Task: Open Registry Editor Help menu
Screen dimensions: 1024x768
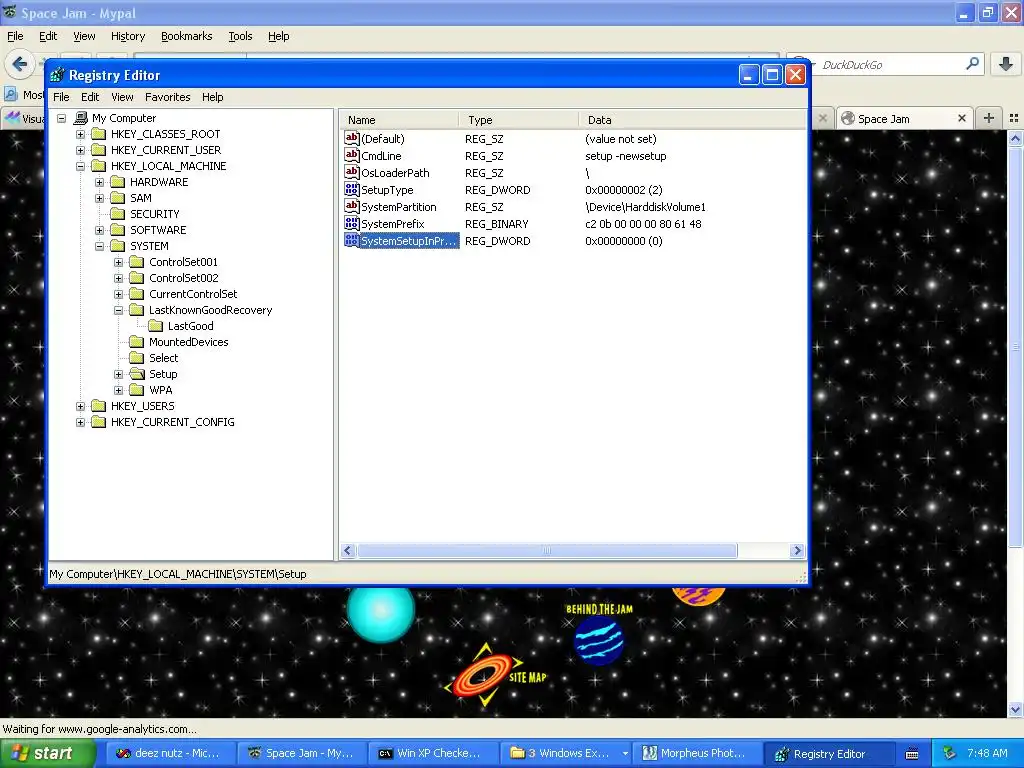Action: [x=212, y=97]
